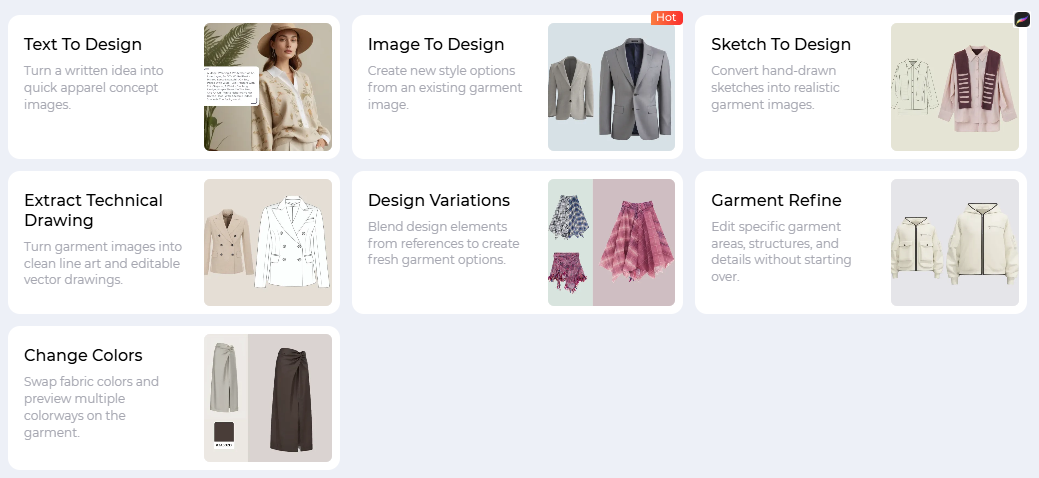Viewport: 1039px width, 478px height.
Task: Click the gray blazers preview thumbnail
Action: (x=611, y=87)
